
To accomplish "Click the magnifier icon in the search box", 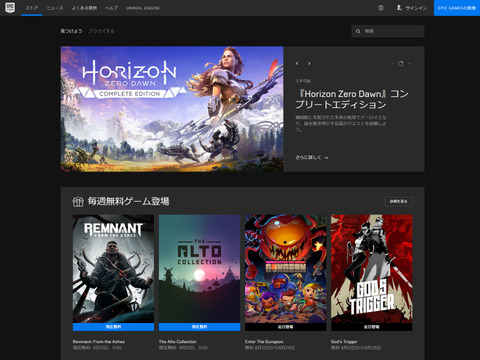I will point(358,31).
